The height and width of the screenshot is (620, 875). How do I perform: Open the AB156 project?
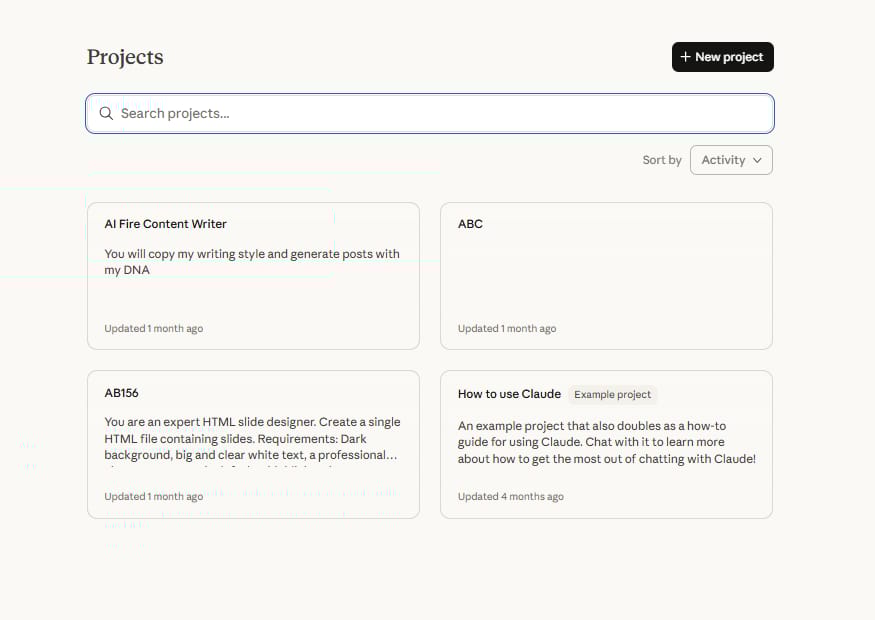253,443
